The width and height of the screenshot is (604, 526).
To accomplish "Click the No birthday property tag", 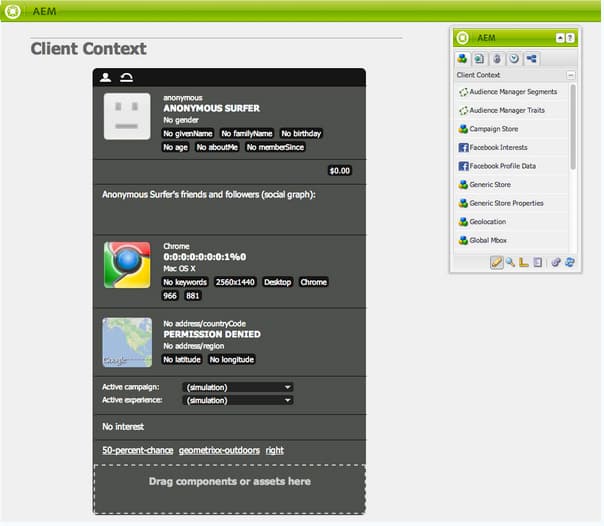I will (301, 134).
